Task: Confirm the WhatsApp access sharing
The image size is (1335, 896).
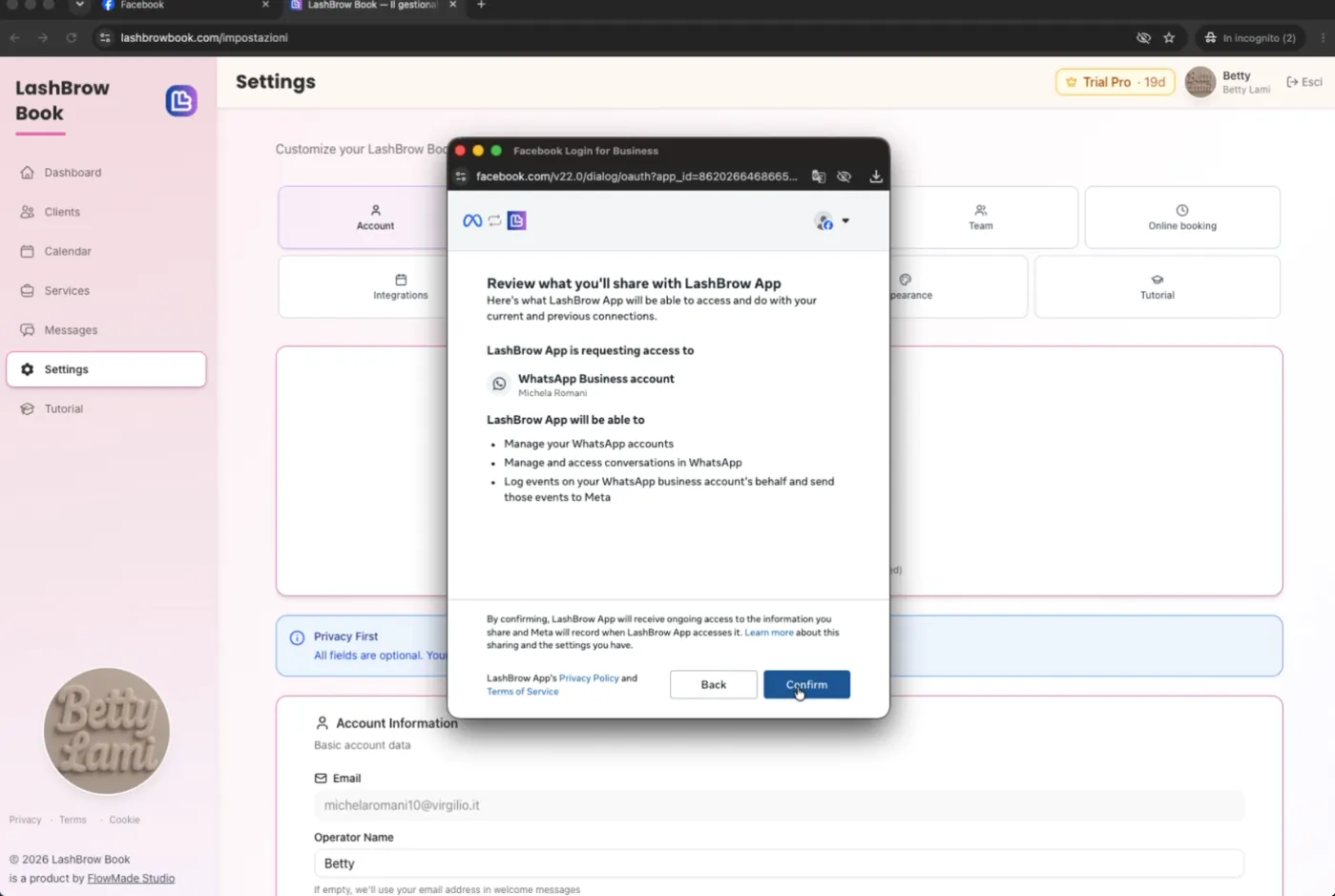Action: 806,684
